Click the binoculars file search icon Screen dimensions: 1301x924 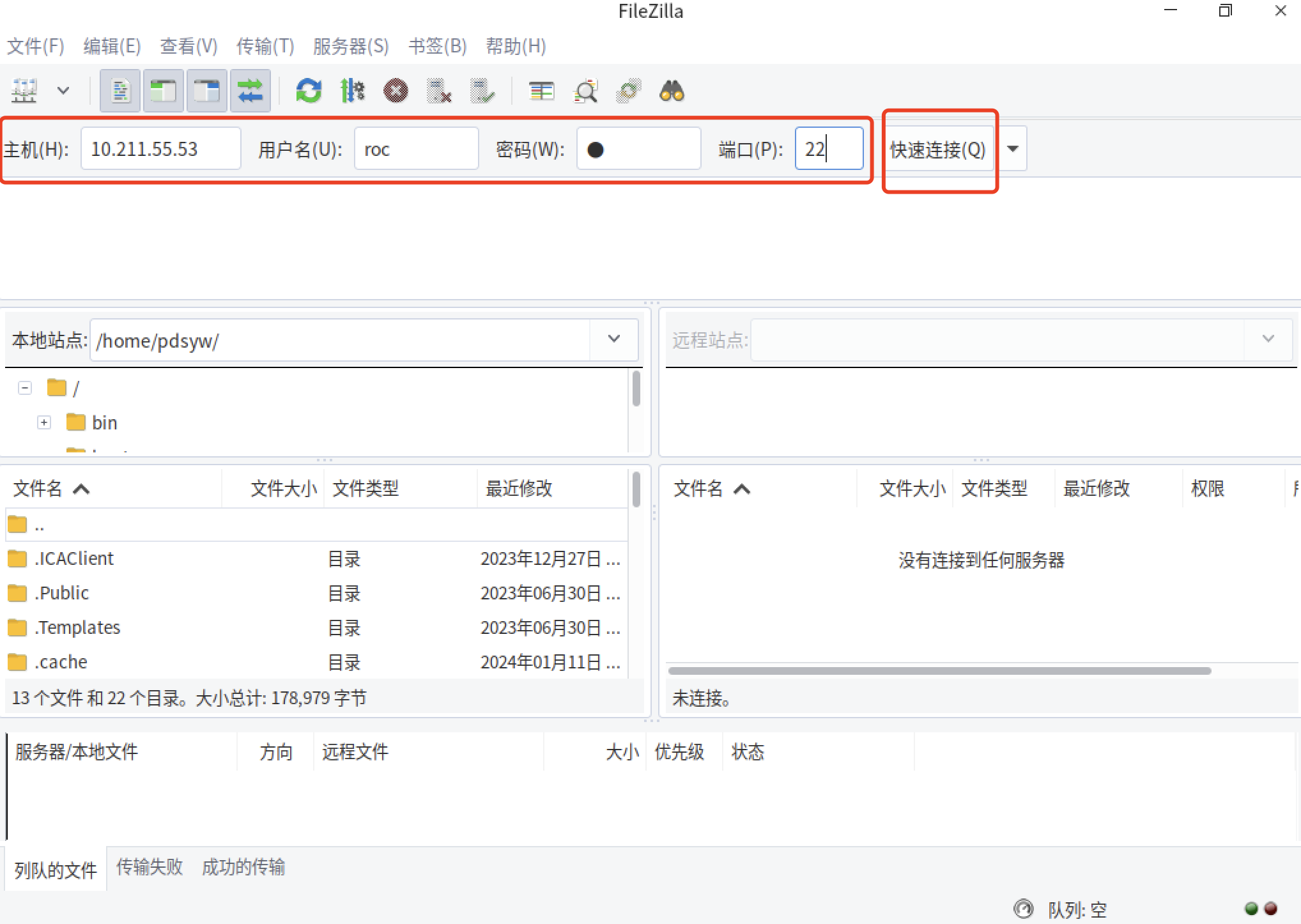click(x=672, y=91)
